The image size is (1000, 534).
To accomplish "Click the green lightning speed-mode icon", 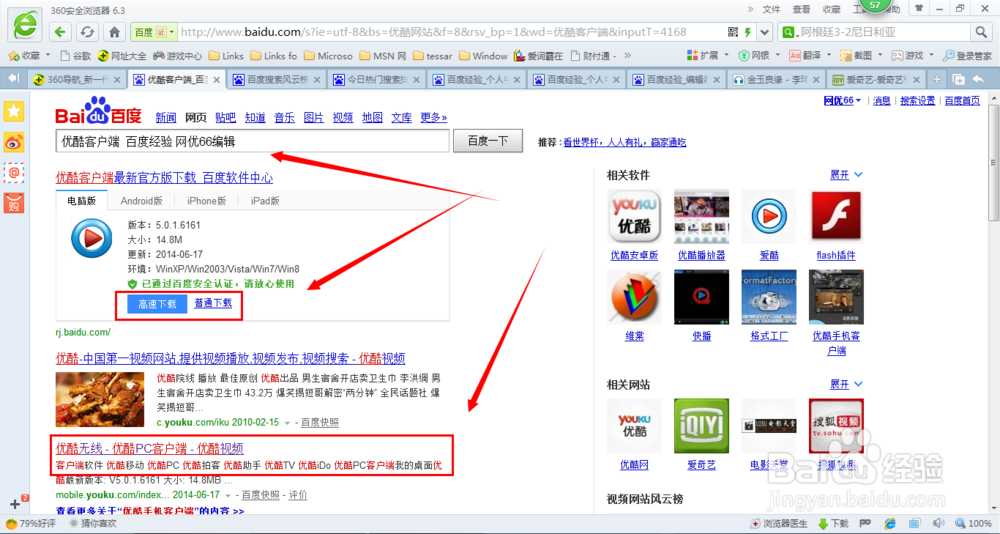I will pyautogui.click(x=747, y=32).
